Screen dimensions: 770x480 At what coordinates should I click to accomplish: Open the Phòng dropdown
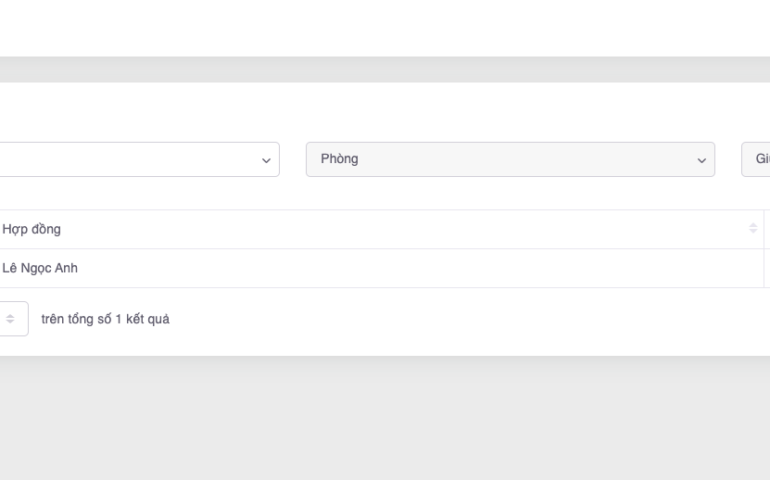pyautogui.click(x=509, y=159)
